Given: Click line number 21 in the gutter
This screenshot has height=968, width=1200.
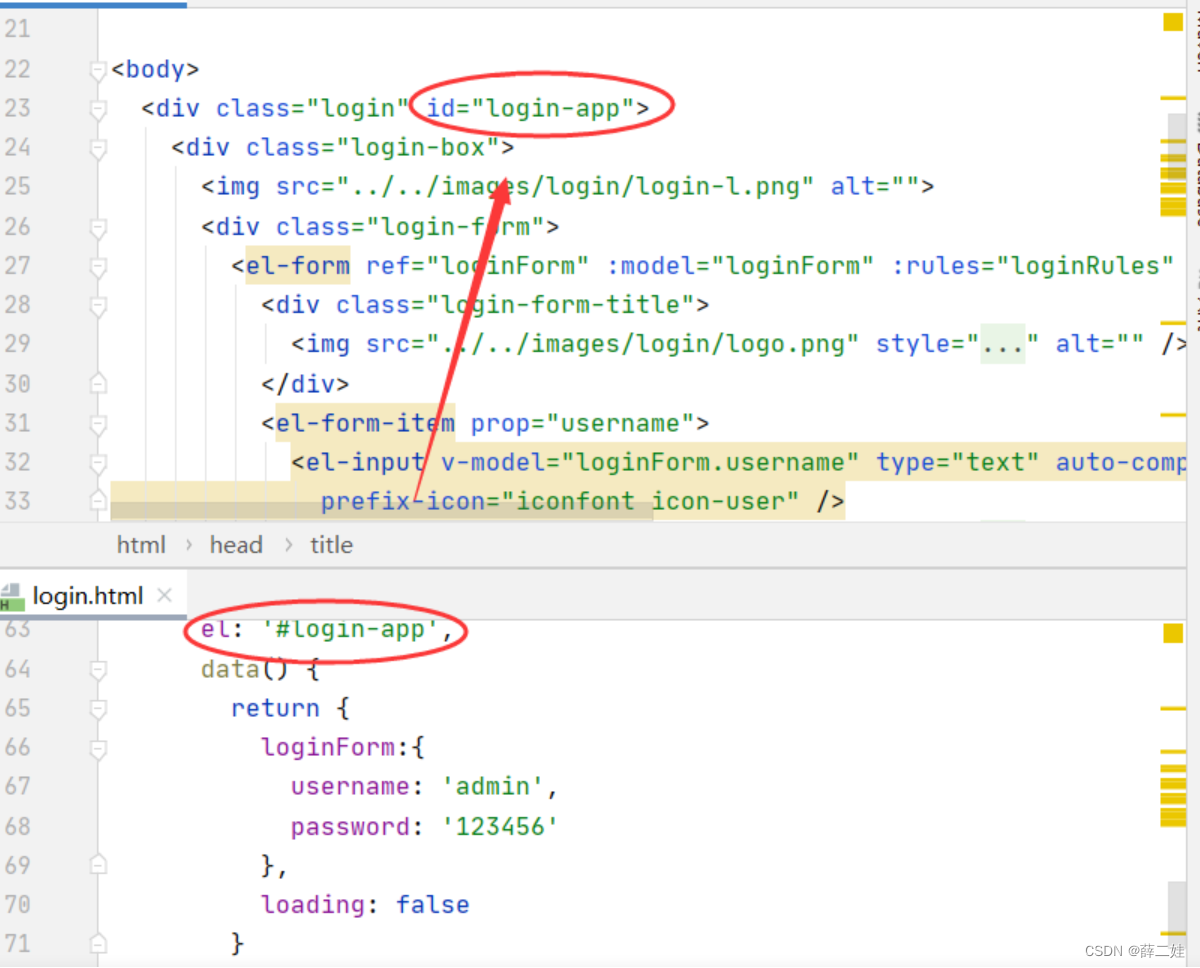Looking at the screenshot, I should click(x=17, y=30).
